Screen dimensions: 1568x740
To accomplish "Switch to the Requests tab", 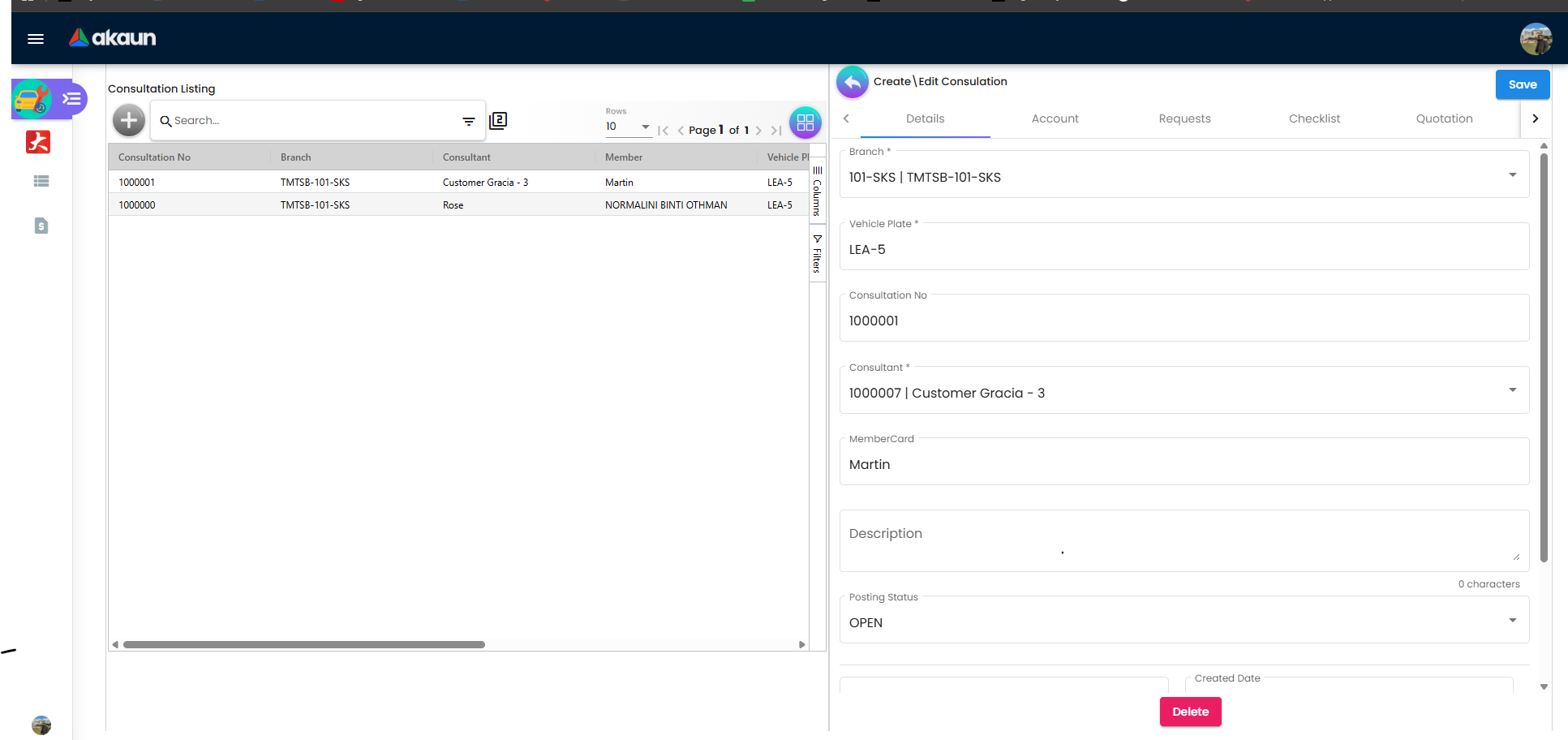I will (1185, 118).
